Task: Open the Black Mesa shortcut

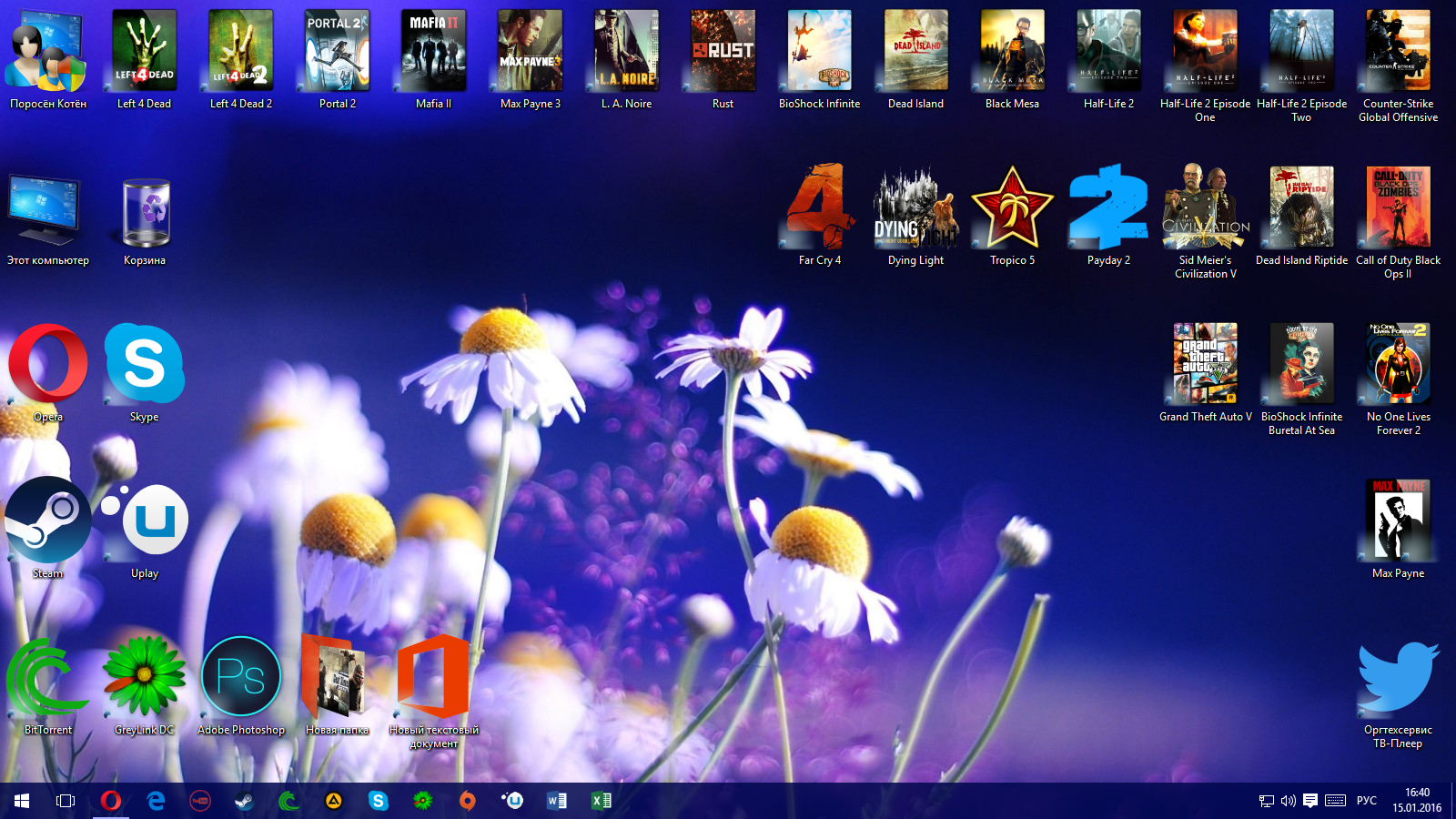Action: tap(1012, 51)
